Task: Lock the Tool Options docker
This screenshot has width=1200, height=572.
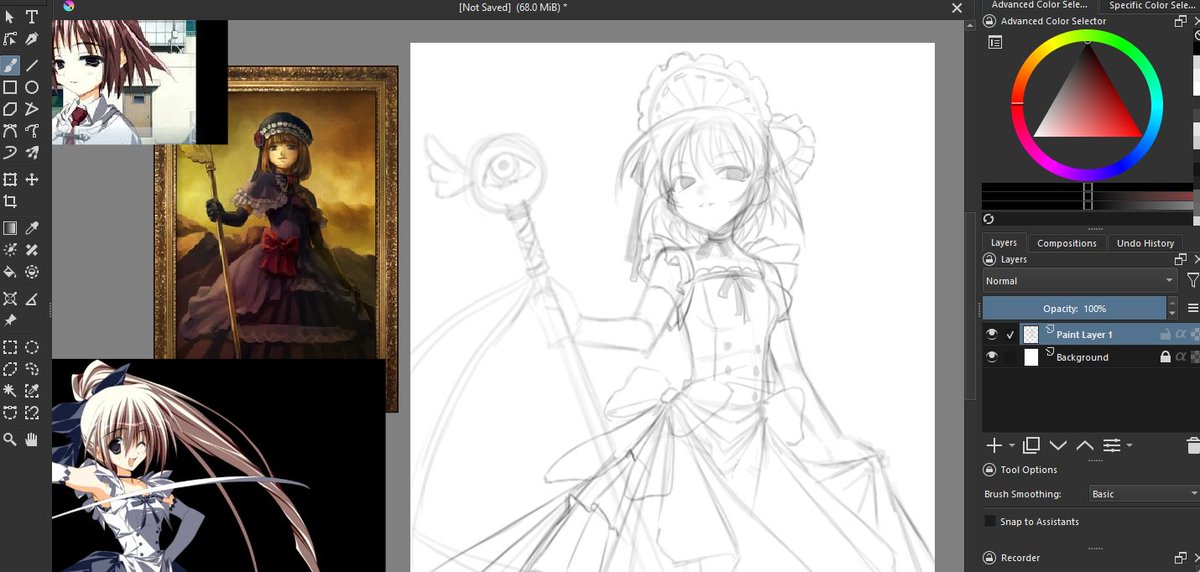Action: 989,470
